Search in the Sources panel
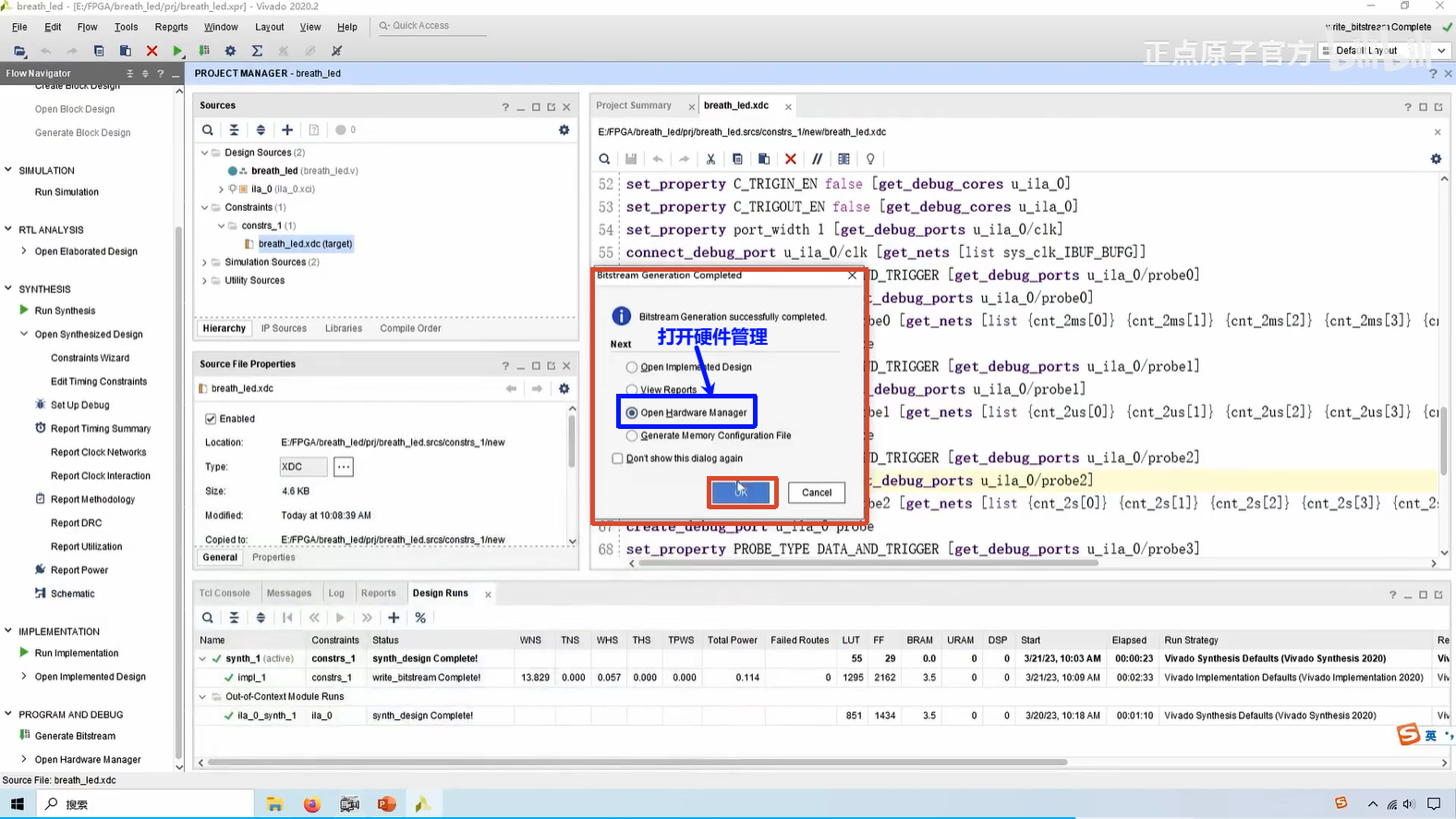The width and height of the screenshot is (1456, 819). pos(208,130)
